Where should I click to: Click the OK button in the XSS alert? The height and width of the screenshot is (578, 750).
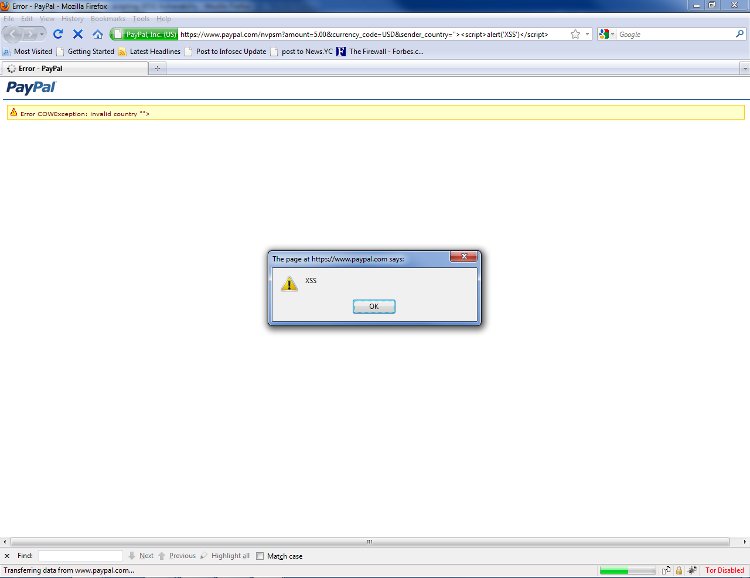(374, 306)
